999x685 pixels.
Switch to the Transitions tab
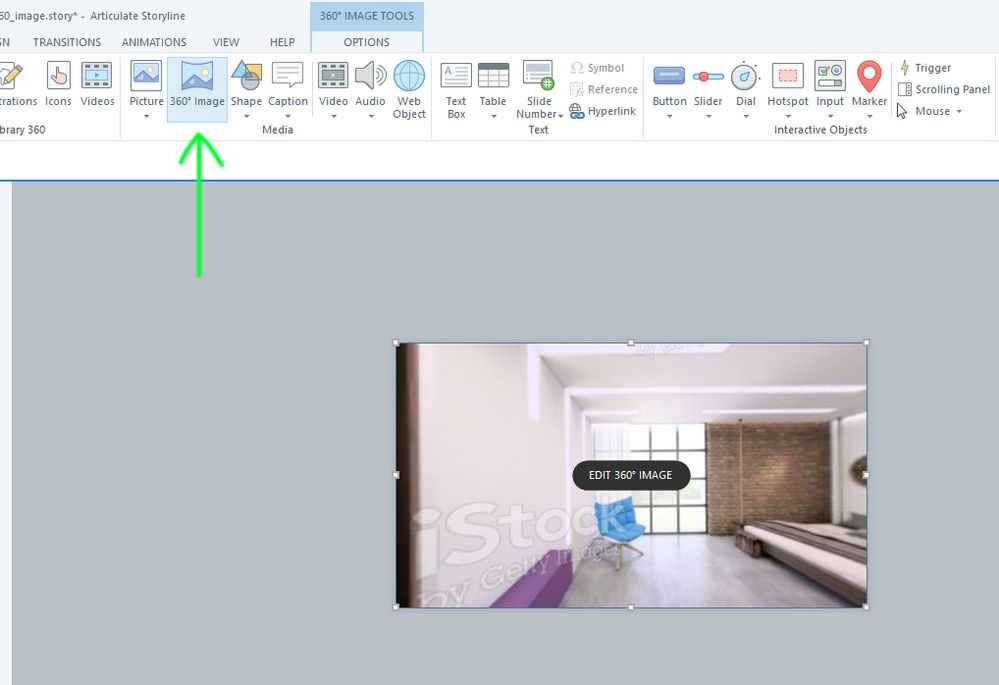tap(67, 42)
